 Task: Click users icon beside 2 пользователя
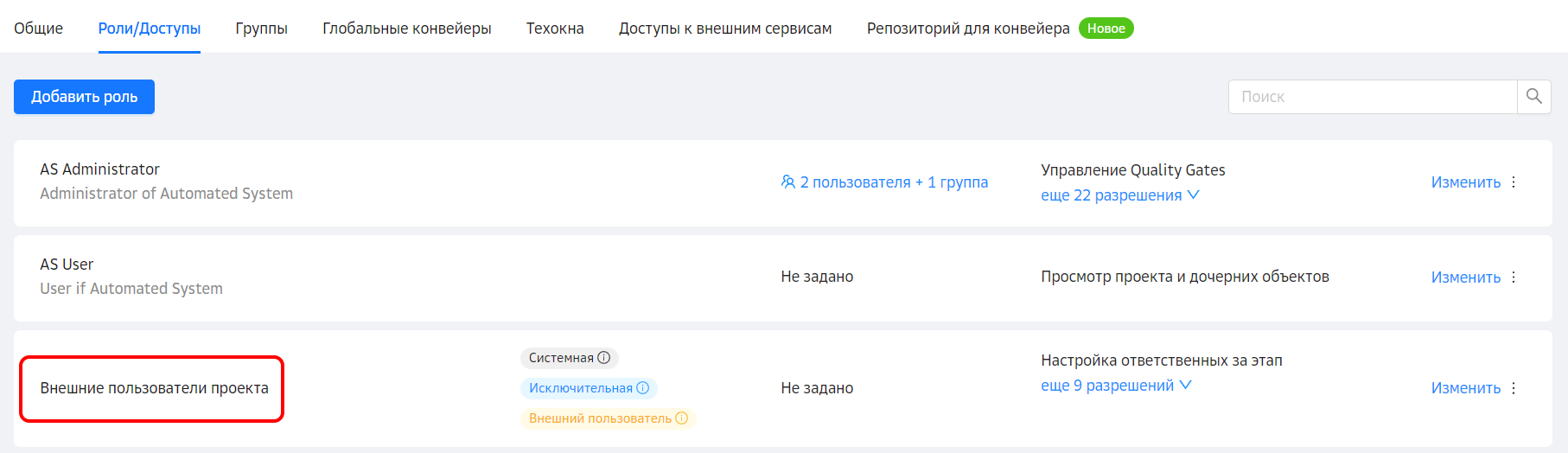(787, 182)
